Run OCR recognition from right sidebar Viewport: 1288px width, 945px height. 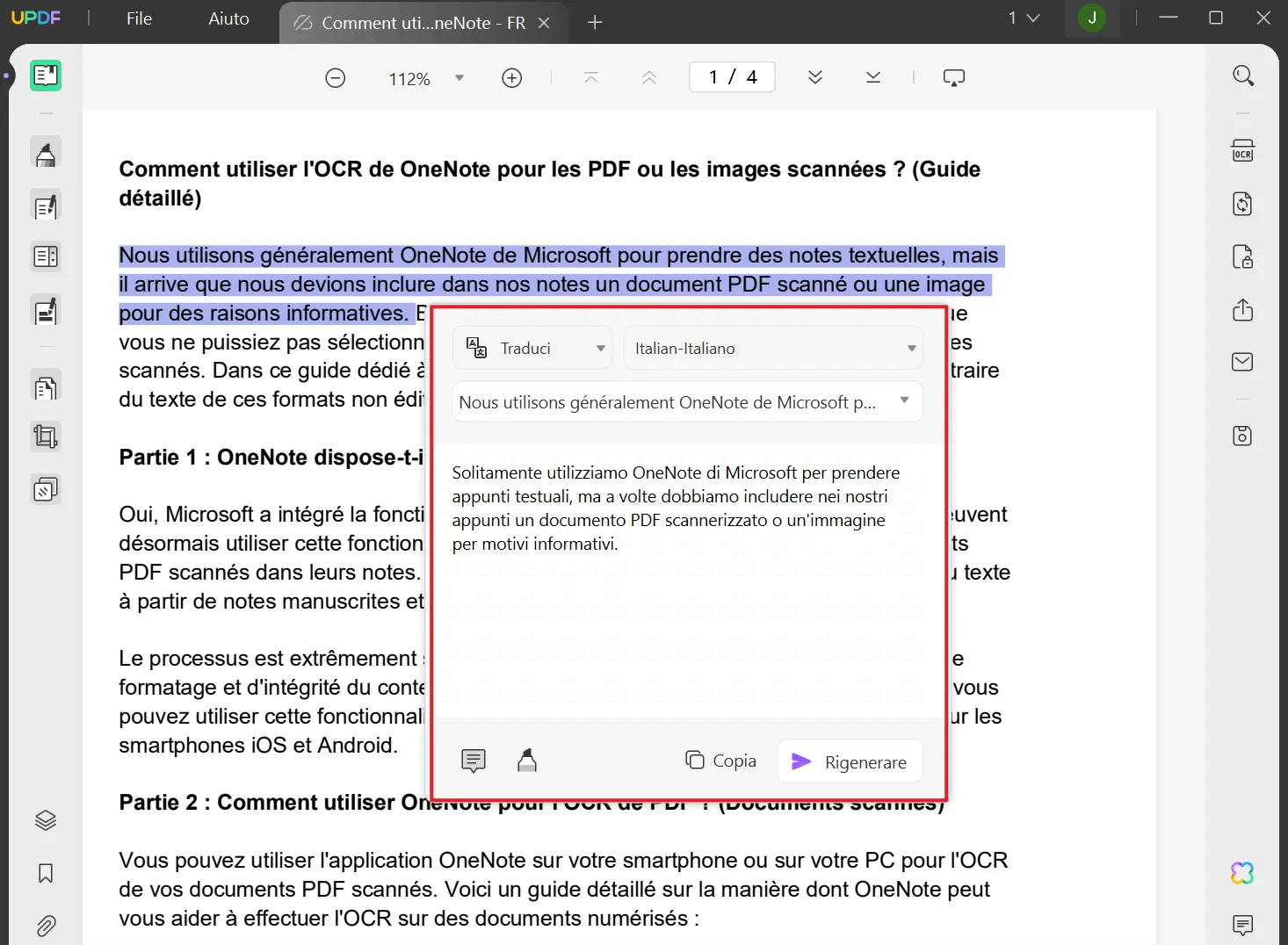point(1242,151)
